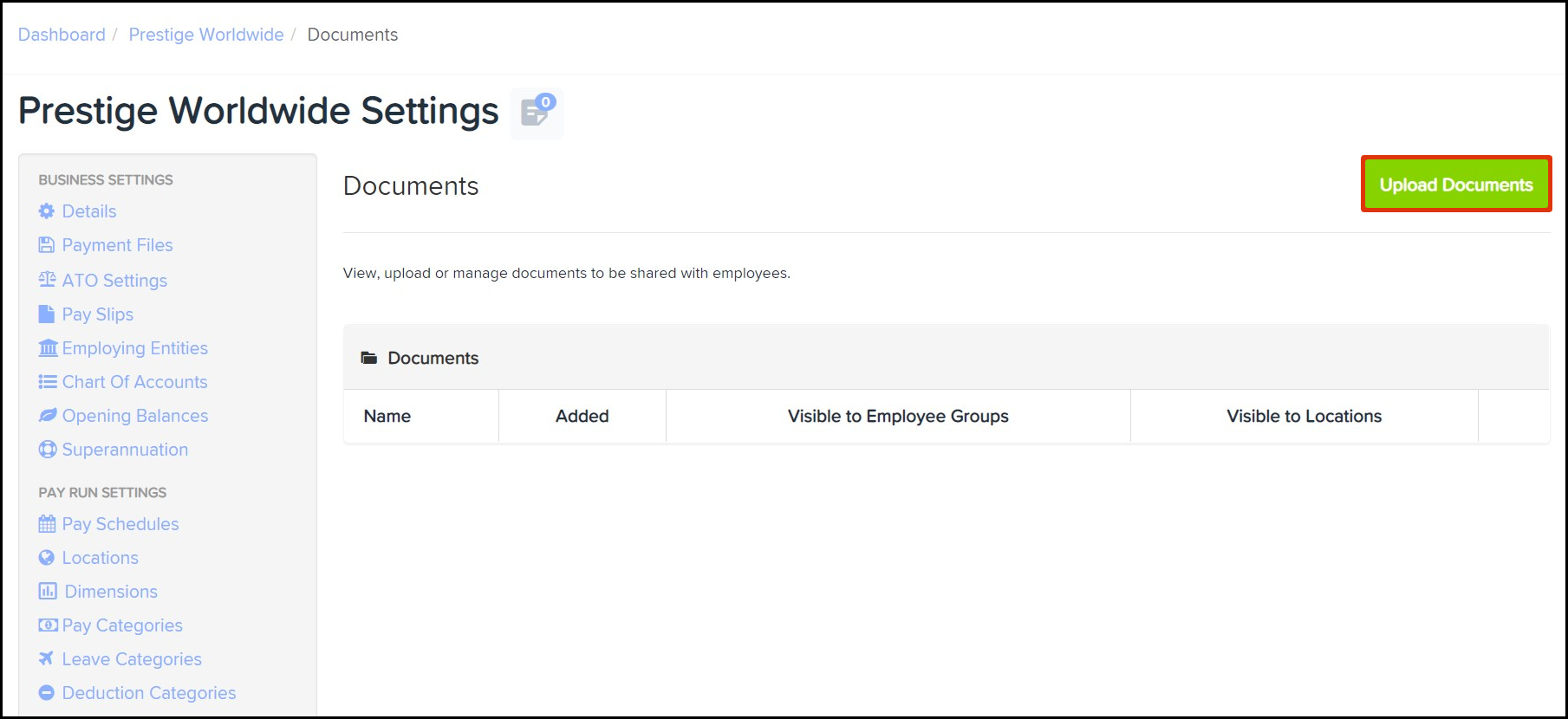1568x719 pixels.
Task: Click the scales icon beside ATO Settings
Action: point(47,280)
